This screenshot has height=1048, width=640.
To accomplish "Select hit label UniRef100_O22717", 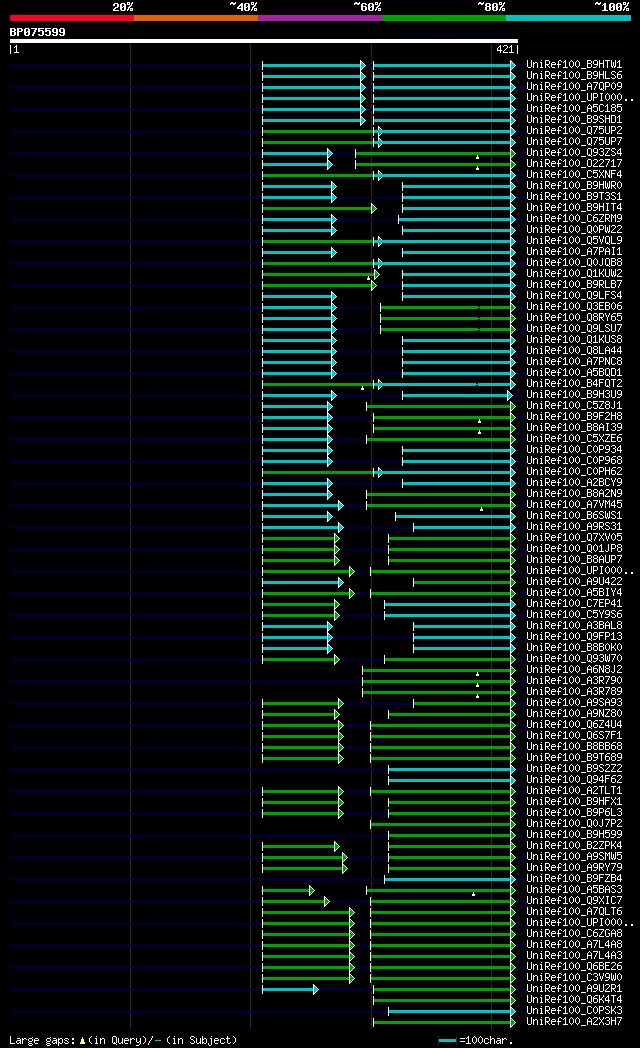I will (x=574, y=163).
